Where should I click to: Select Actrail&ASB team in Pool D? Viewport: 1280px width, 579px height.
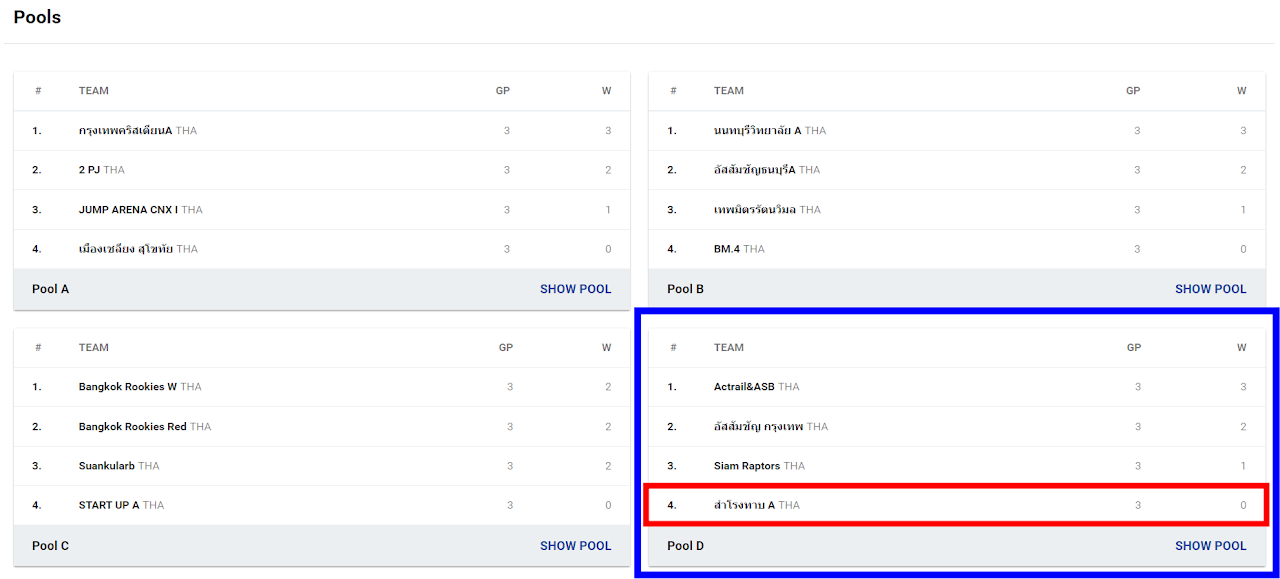744,387
